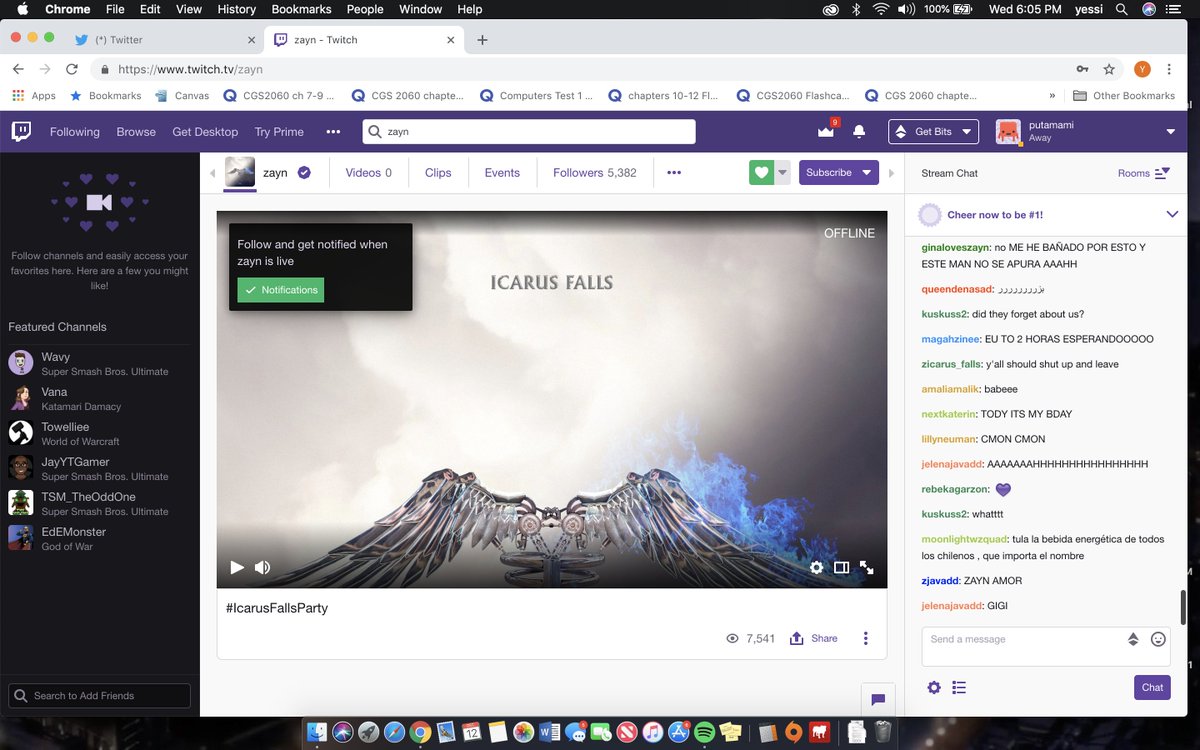Click the Bits icon in message box
1200x750 pixels.
[x=1133, y=639]
